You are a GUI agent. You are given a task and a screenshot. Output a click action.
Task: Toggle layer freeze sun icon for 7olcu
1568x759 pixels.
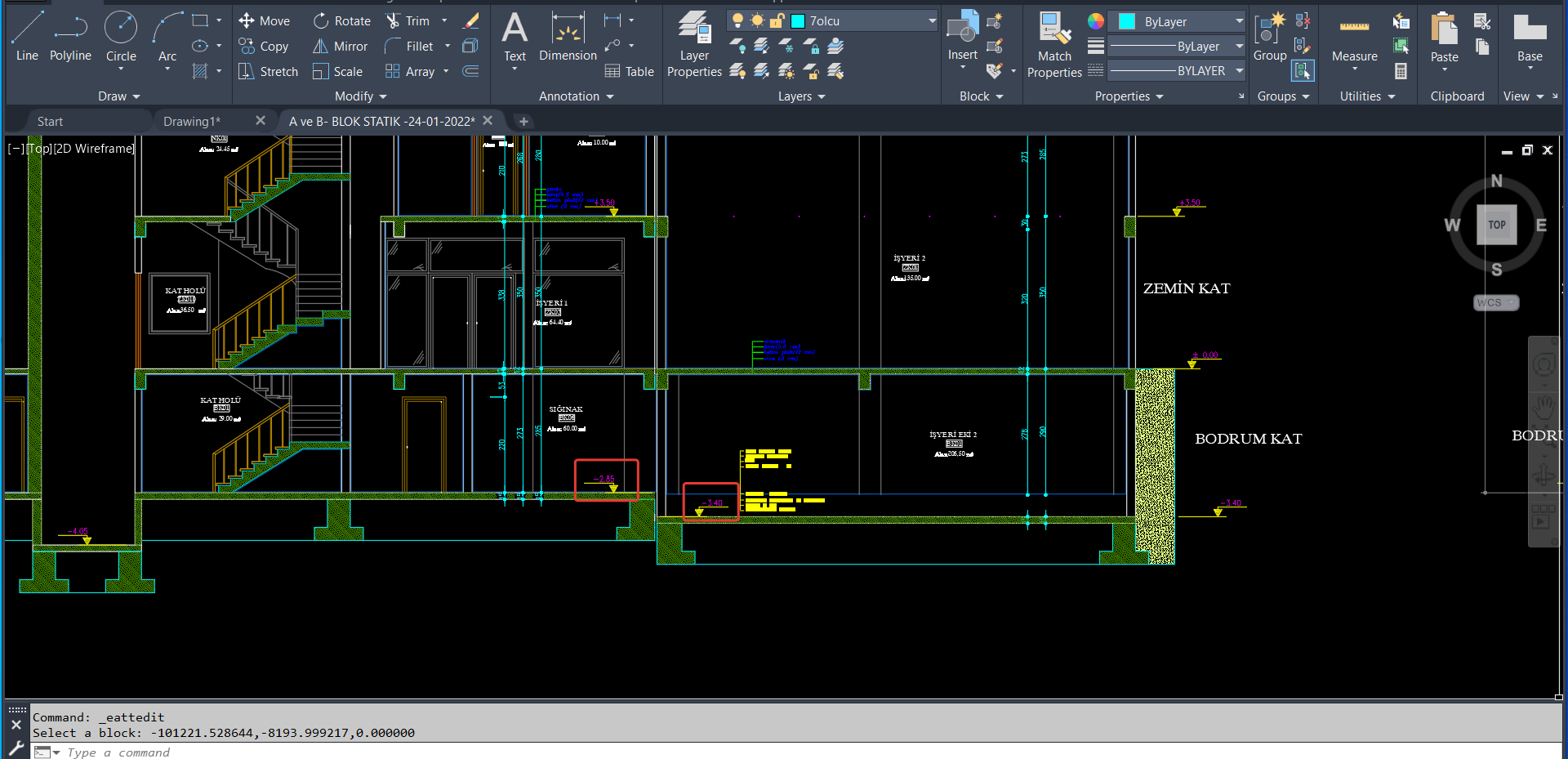757,20
